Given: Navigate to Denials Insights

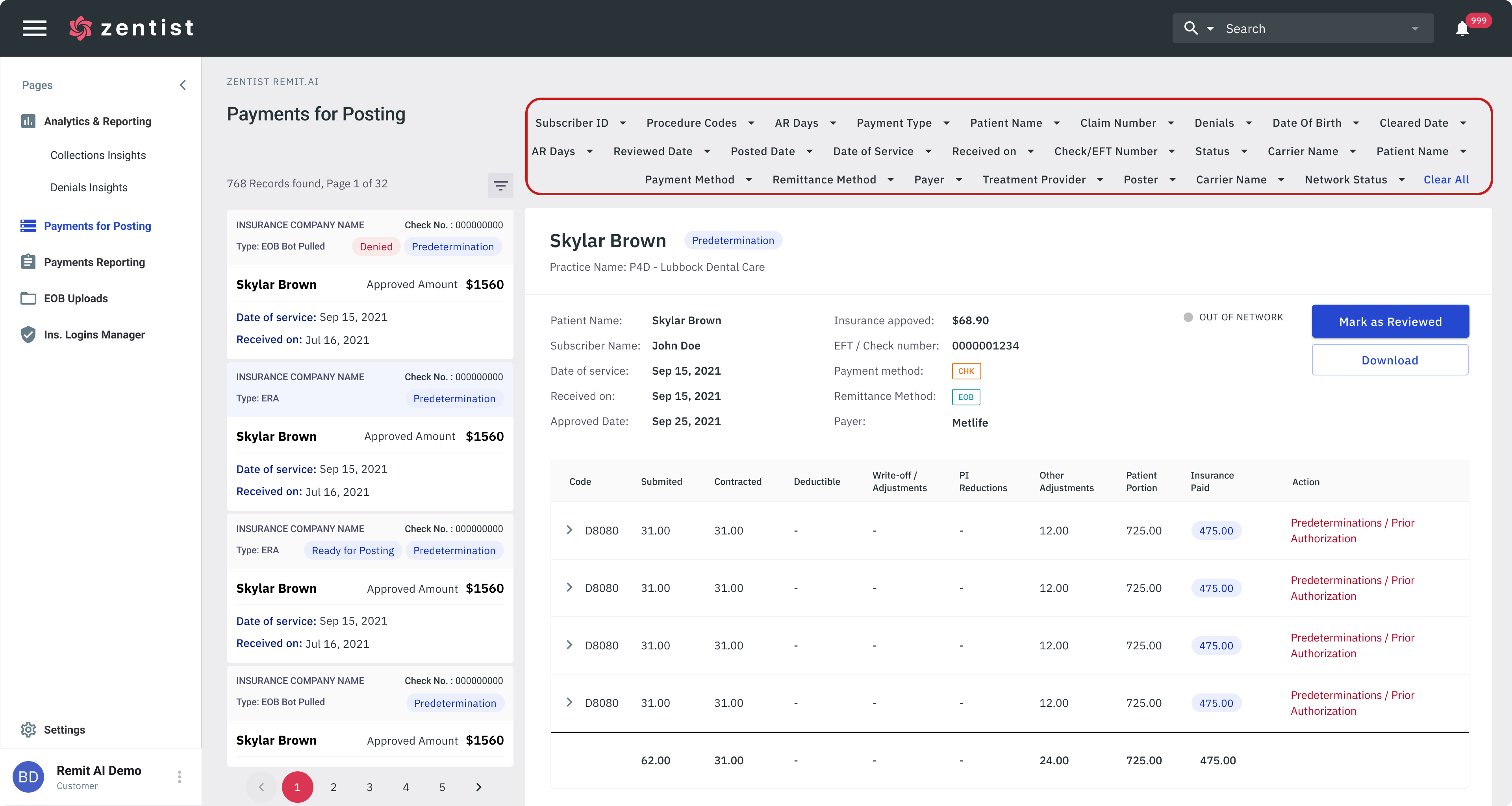Looking at the screenshot, I should tap(89, 187).
